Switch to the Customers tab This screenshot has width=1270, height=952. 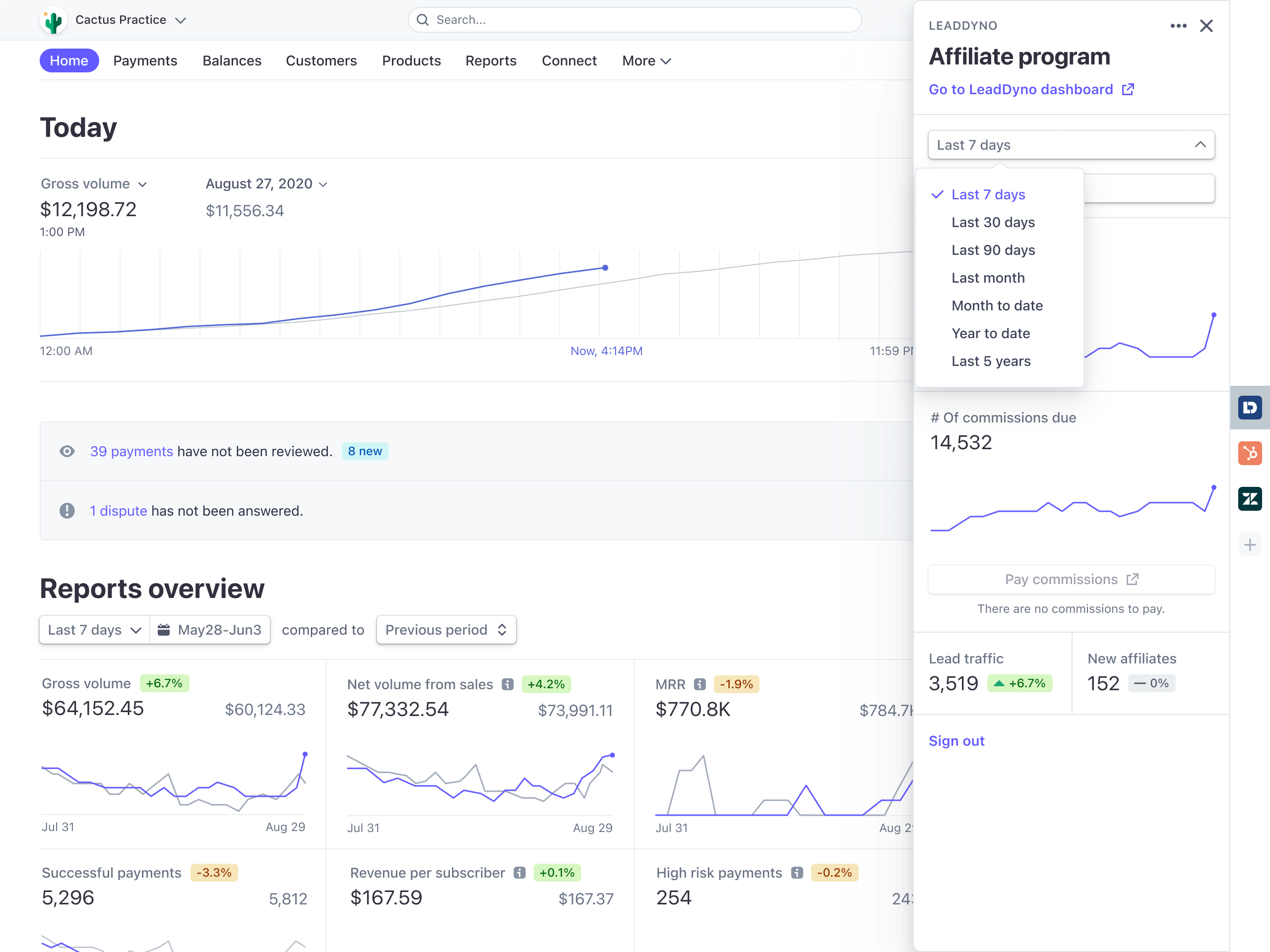point(321,61)
